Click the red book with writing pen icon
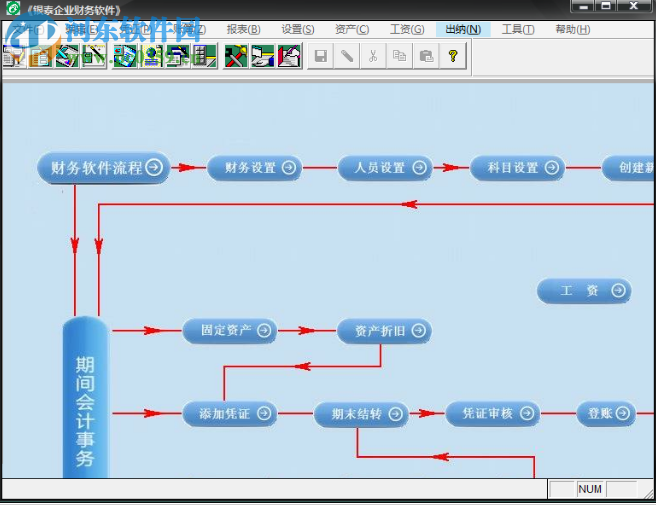The height and width of the screenshot is (505, 656). coord(289,56)
